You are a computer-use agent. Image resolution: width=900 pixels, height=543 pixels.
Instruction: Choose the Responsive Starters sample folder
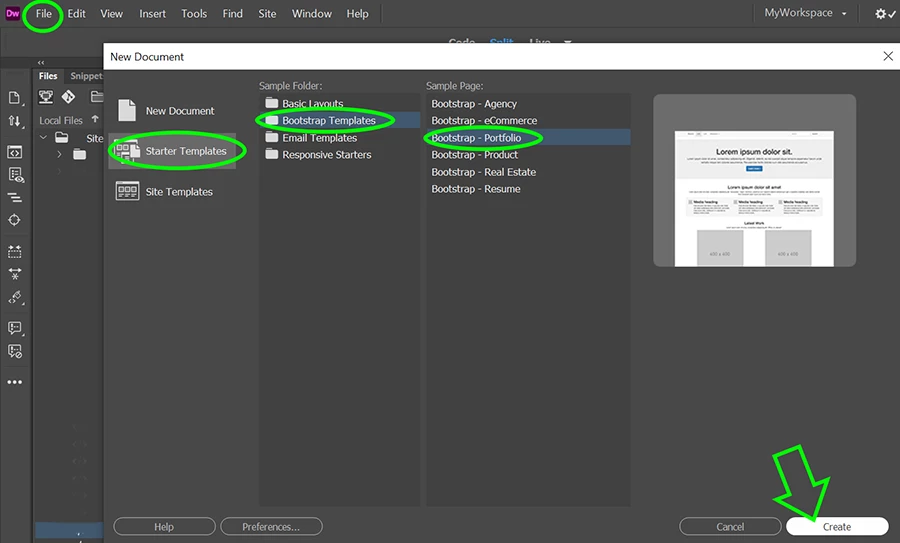(339, 154)
